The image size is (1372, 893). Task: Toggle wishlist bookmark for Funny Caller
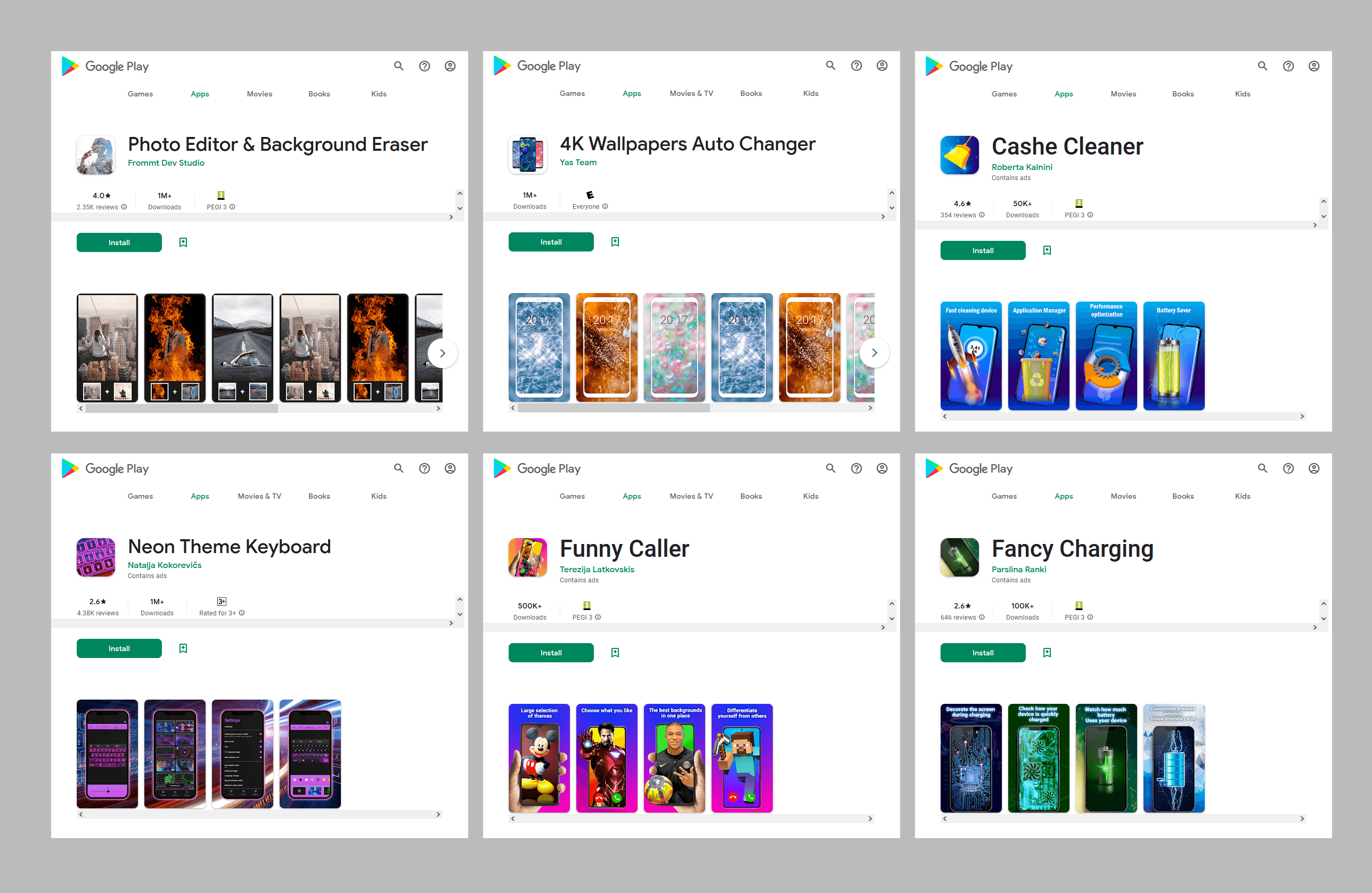[615, 653]
